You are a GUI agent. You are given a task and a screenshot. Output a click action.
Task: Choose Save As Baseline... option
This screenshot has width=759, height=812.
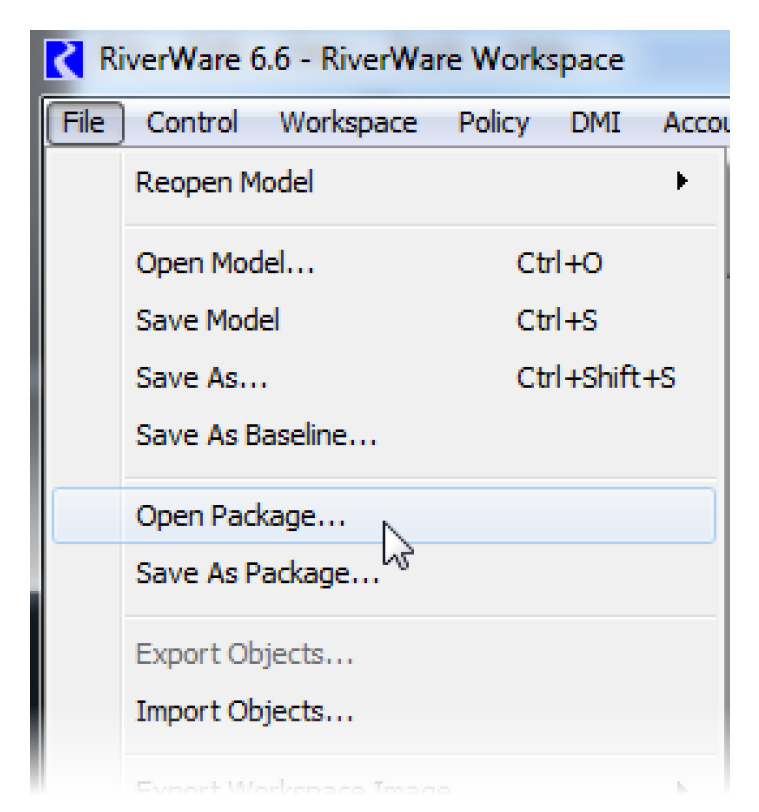pyautogui.click(x=256, y=436)
